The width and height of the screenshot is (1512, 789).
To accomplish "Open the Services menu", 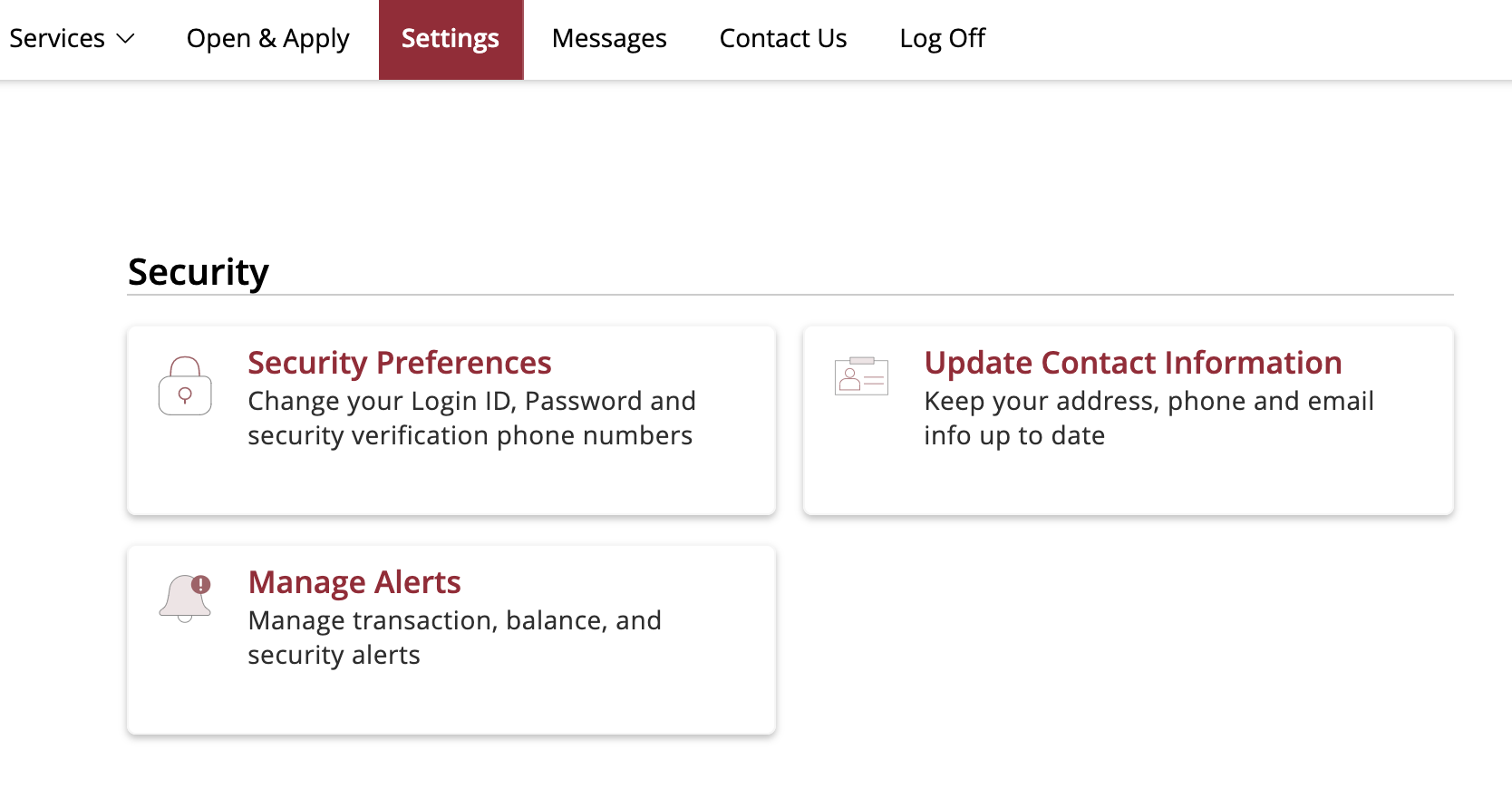I will [72, 38].
